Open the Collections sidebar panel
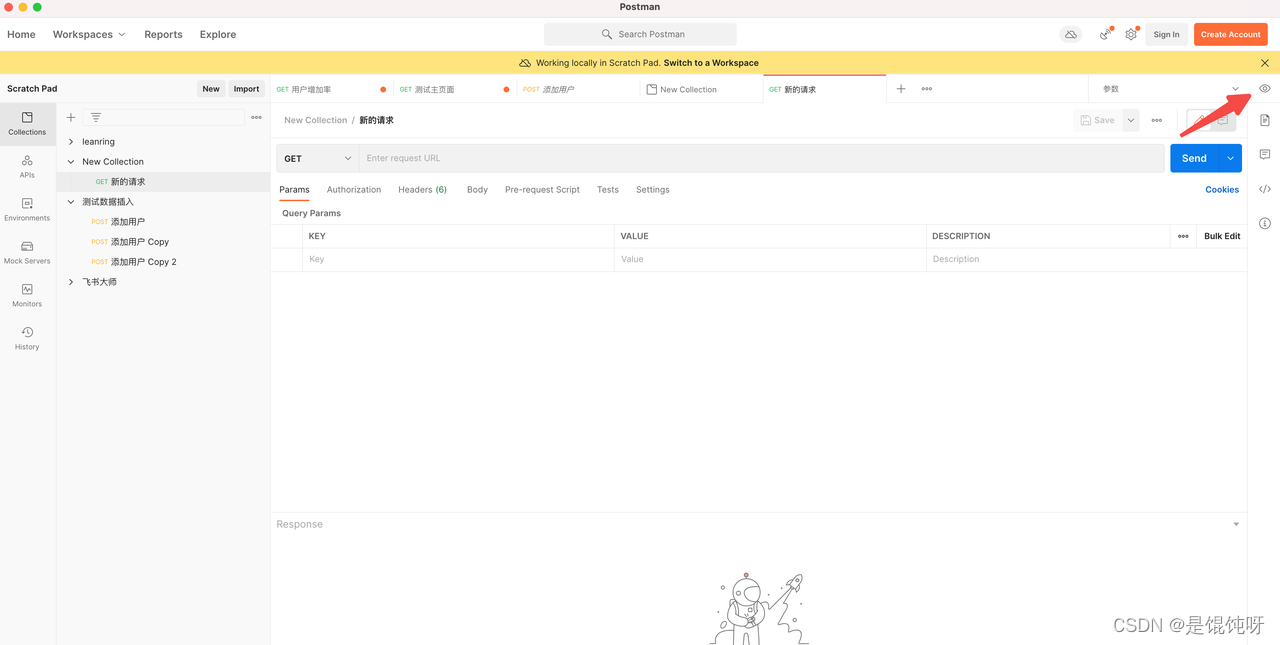1280x645 pixels. tap(27, 123)
